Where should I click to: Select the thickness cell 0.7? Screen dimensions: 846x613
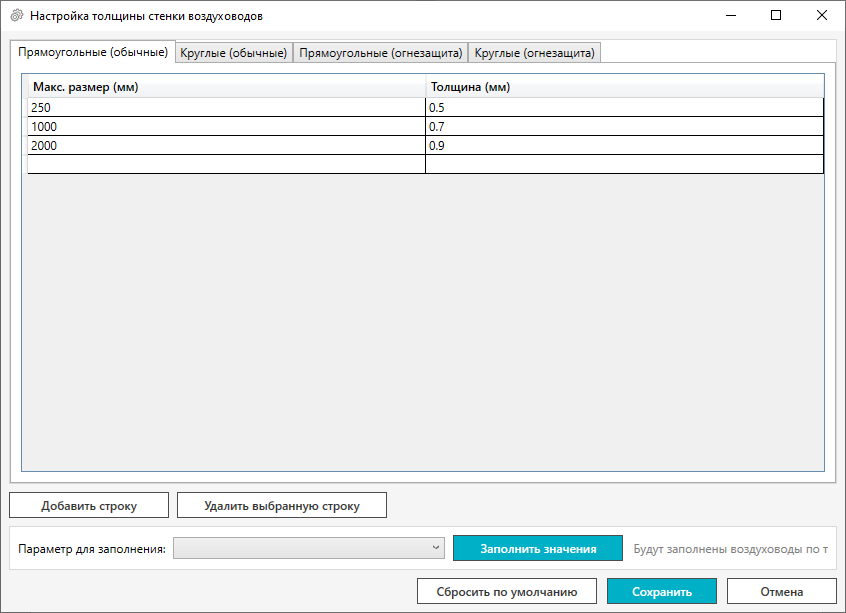tap(625, 126)
